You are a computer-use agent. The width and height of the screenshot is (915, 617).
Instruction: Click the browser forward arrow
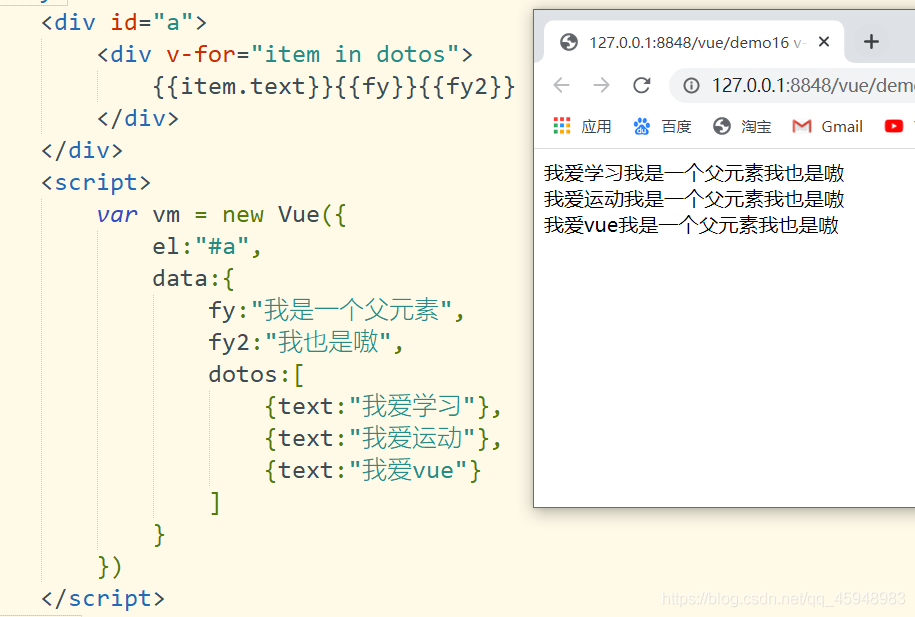[x=601, y=85]
